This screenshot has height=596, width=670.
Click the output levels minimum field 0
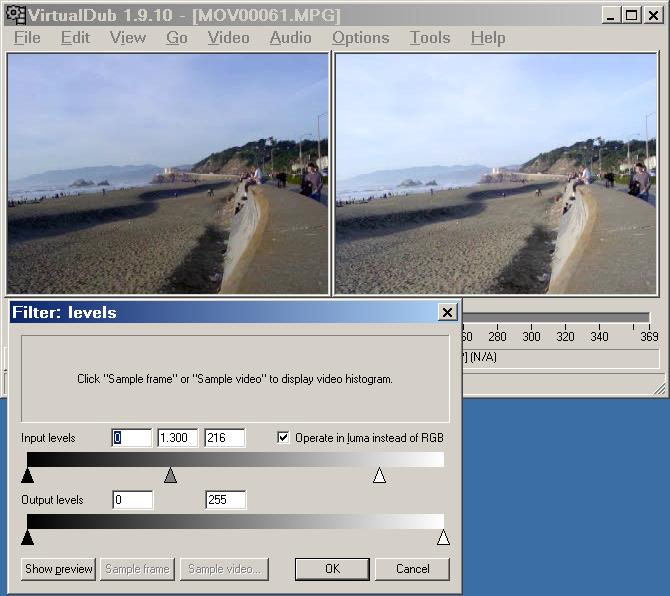(x=132, y=500)
